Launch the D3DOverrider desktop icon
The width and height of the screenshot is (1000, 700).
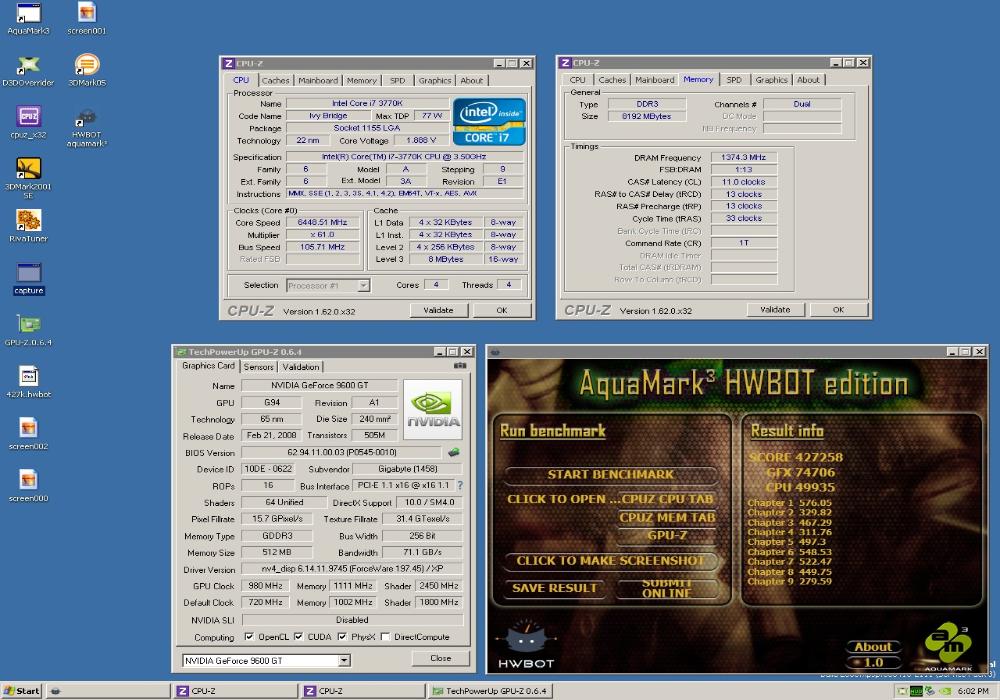pos(28,71)
